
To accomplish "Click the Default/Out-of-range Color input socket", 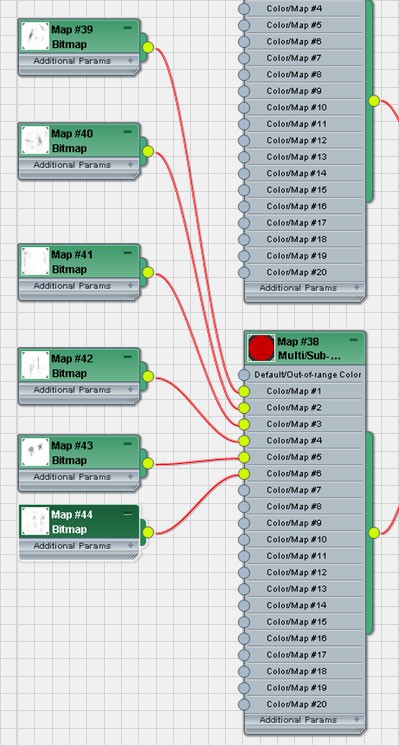I will tap(244, 375).
